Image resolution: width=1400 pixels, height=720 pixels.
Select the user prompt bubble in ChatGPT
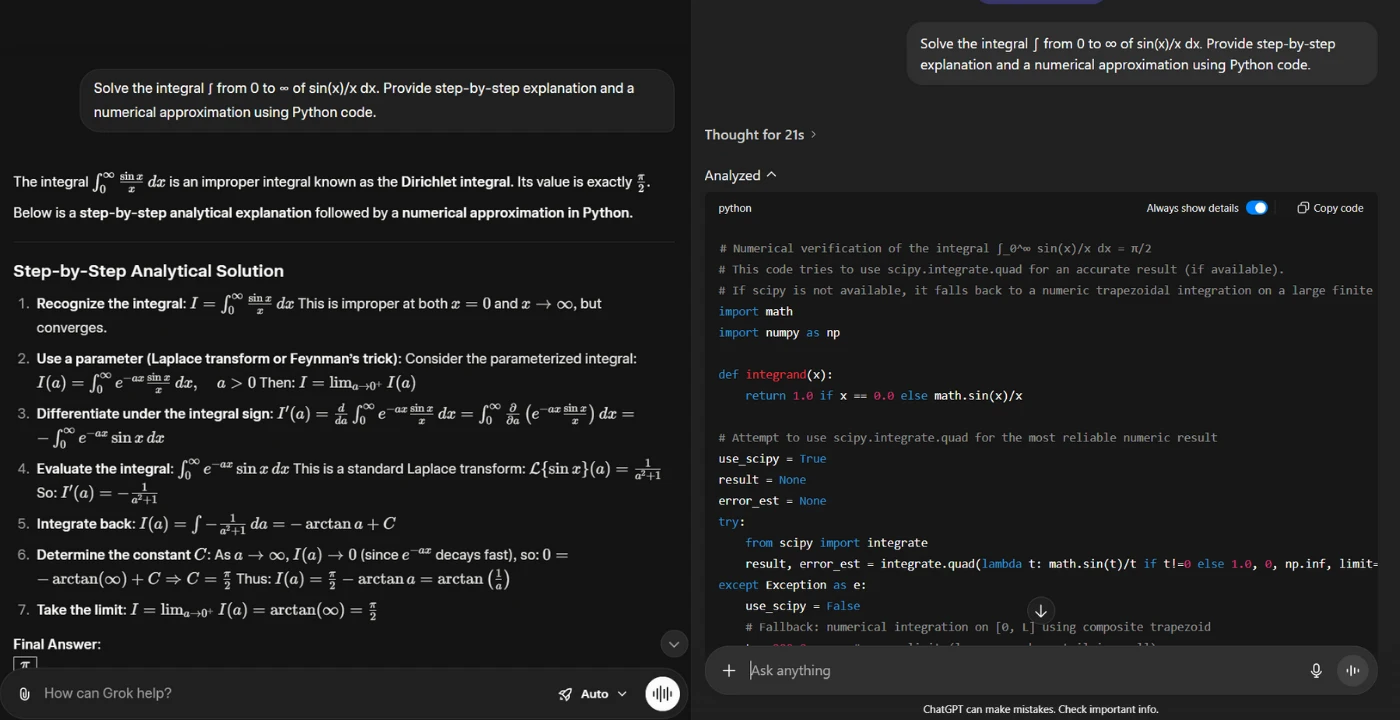(1140, 54)
